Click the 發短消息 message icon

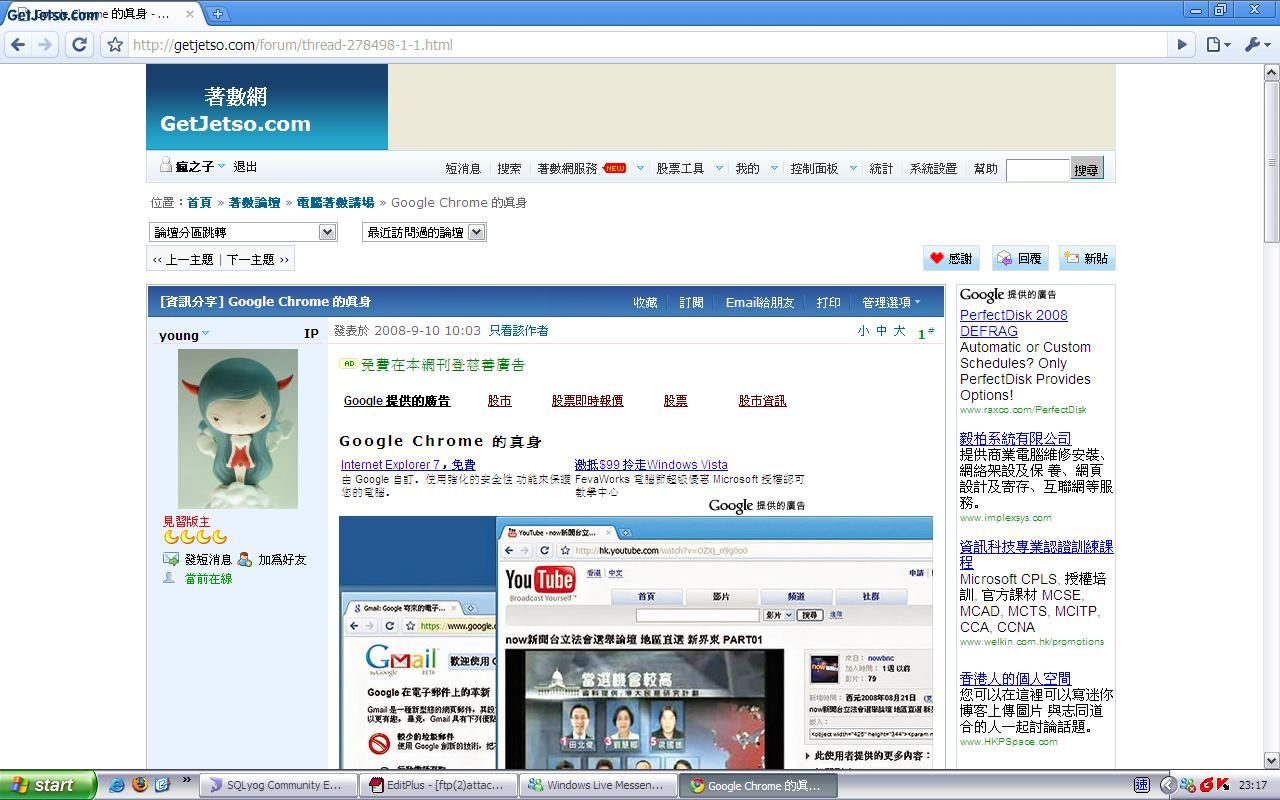point(171,559)
